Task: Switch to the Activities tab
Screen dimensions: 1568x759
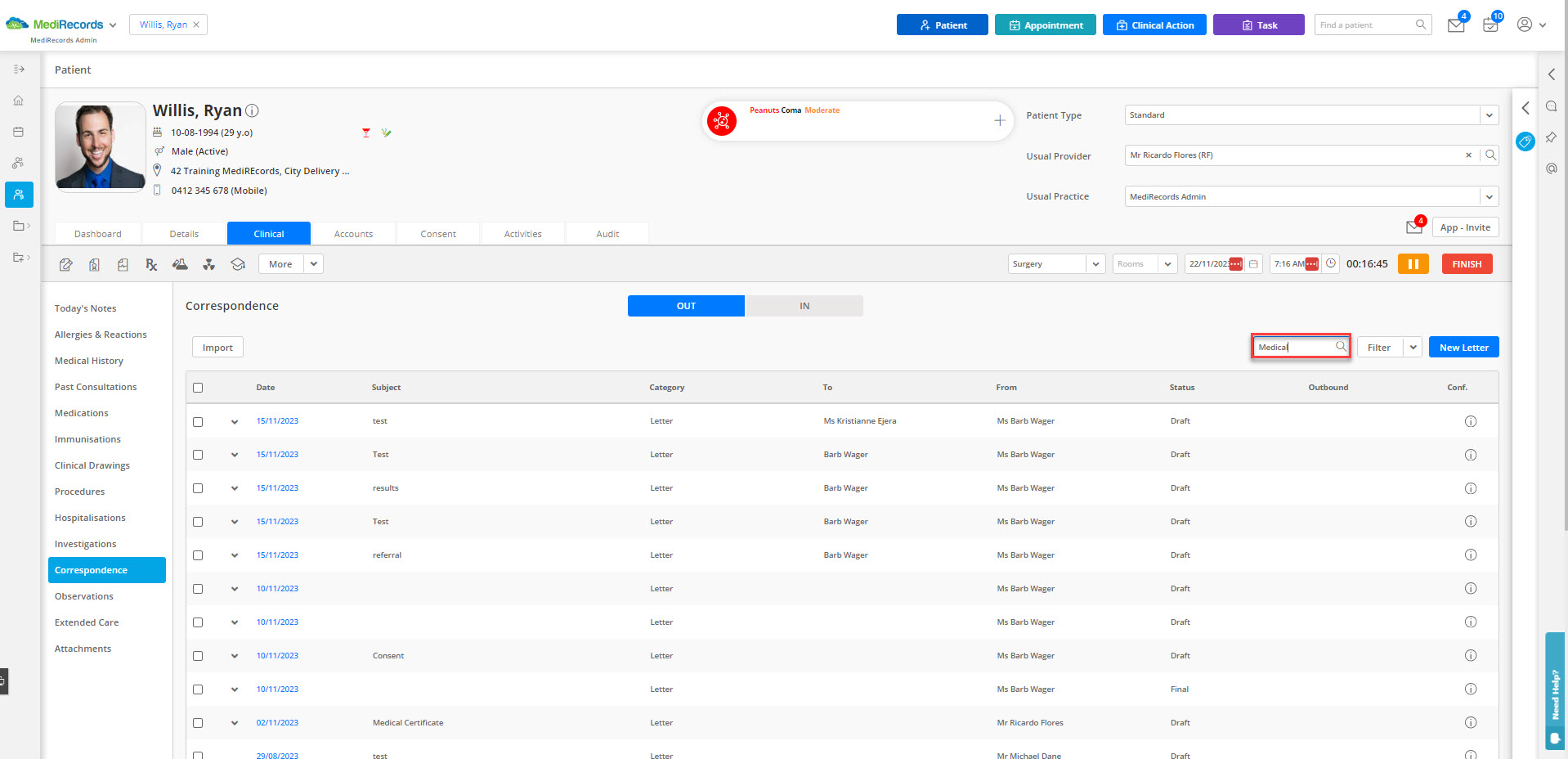Action: pyautogui.click(x=523, y=234)
